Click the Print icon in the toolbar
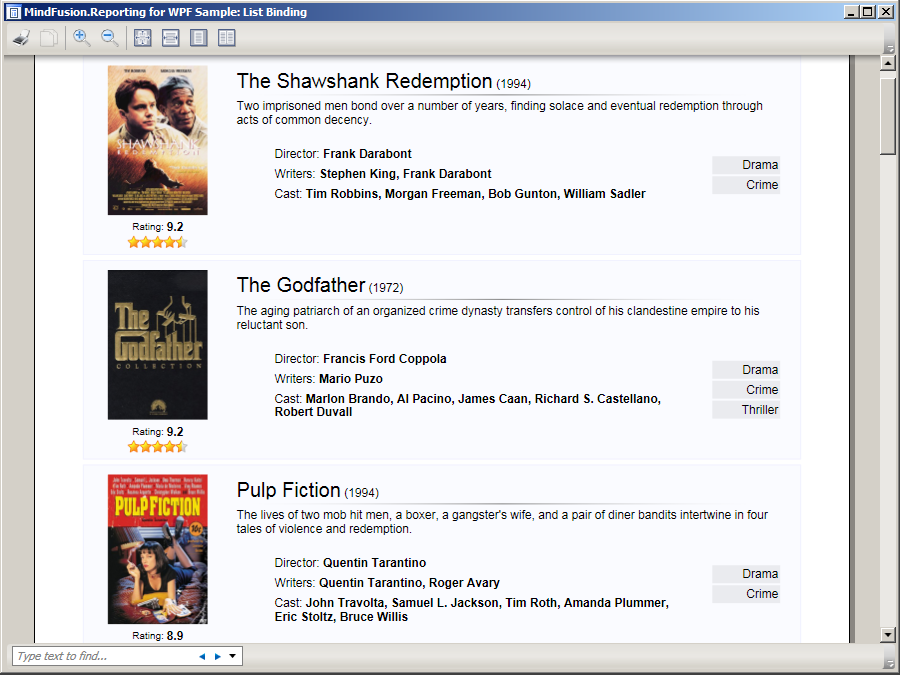900x675 pixels. [x=21, y=38]
